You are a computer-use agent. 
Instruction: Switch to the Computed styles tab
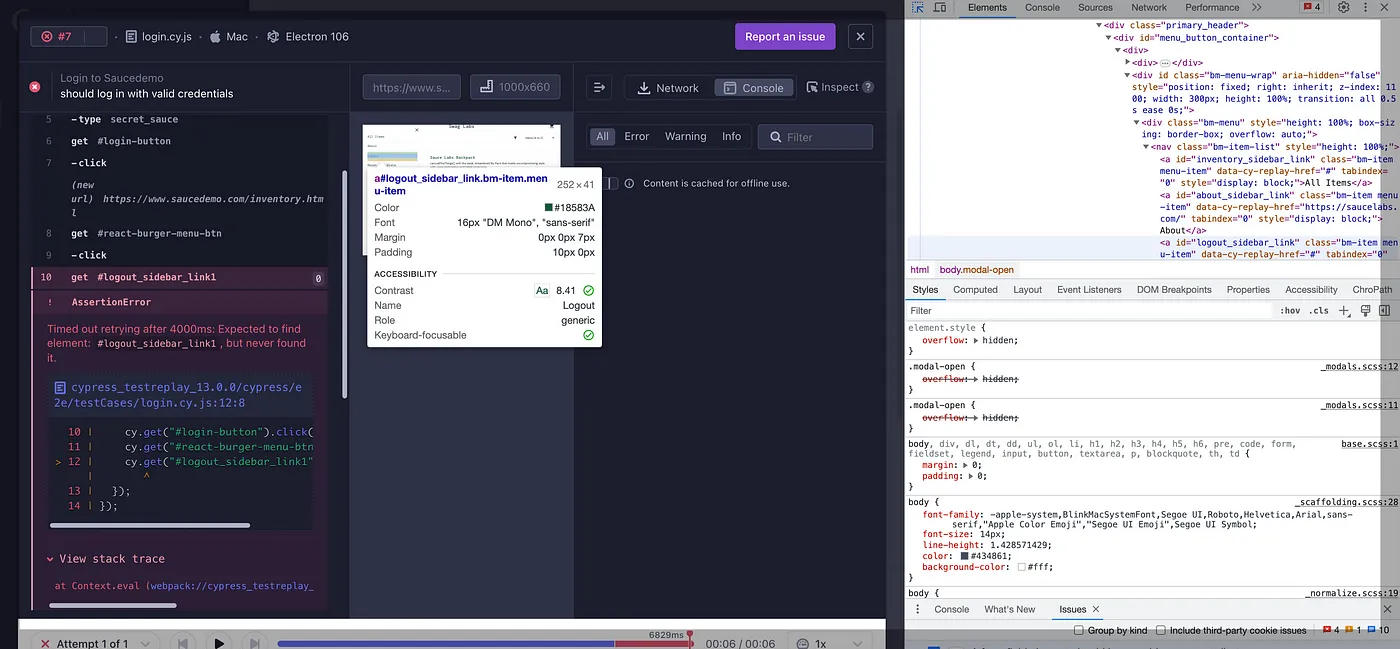coord(975,289)
